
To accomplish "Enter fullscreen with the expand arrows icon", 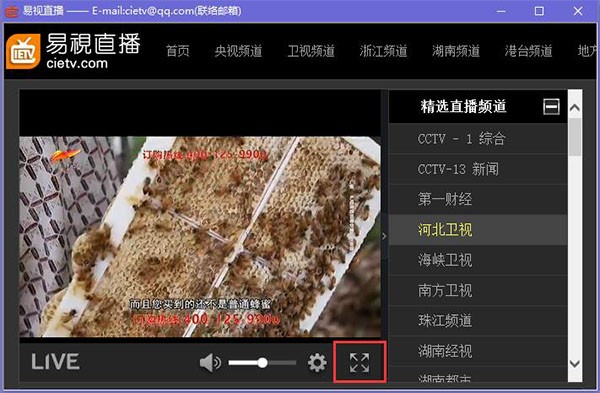I will 359,362.
